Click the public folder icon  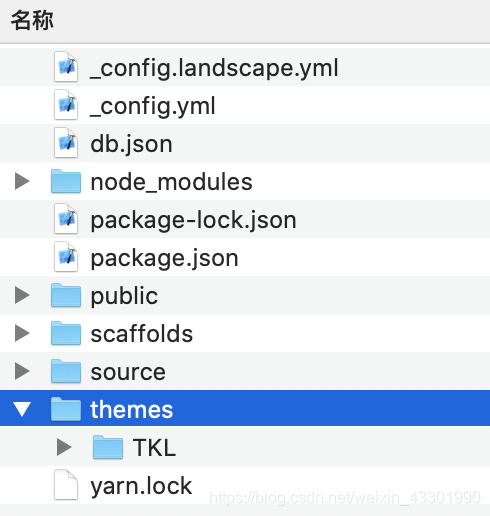pyautogui.click(x=66, y=295)
